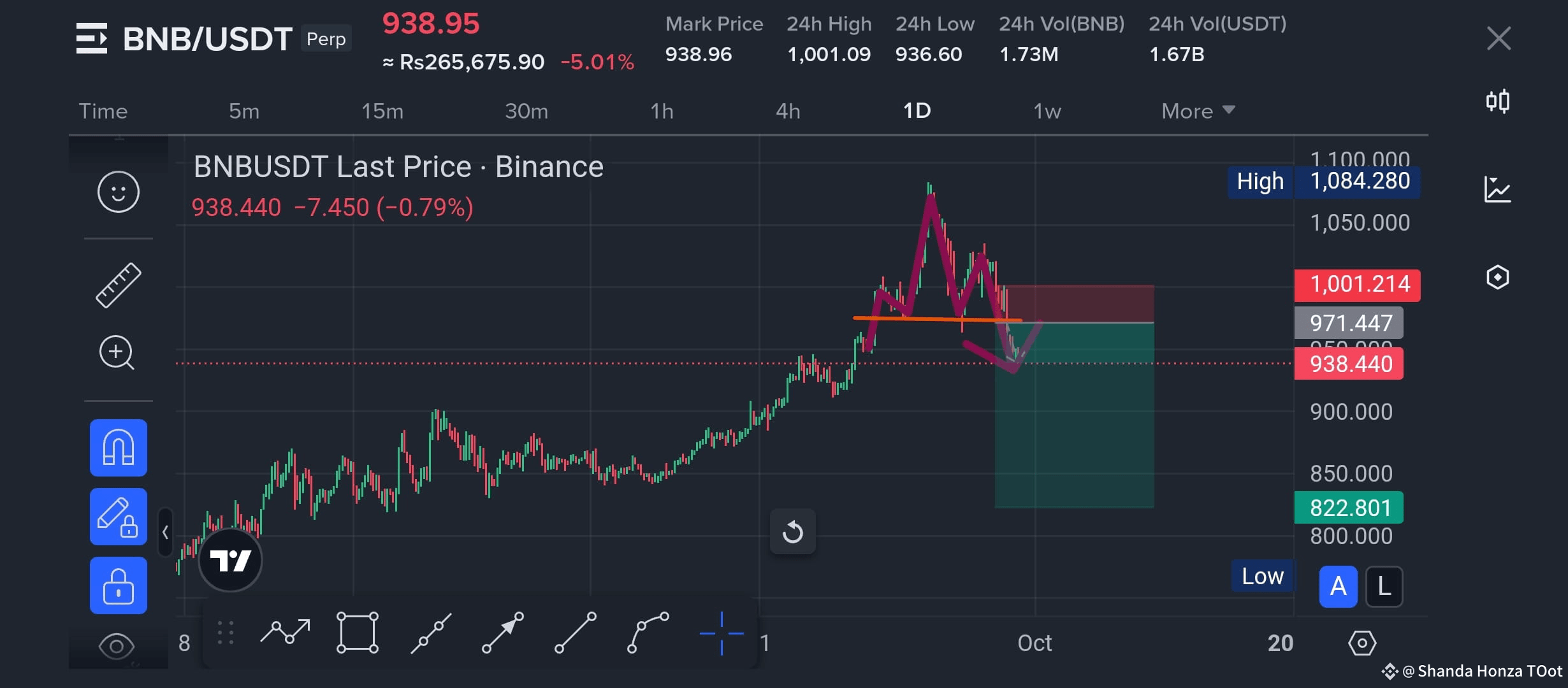Switch to the 1h timeframe

click(x=662, y=111)
